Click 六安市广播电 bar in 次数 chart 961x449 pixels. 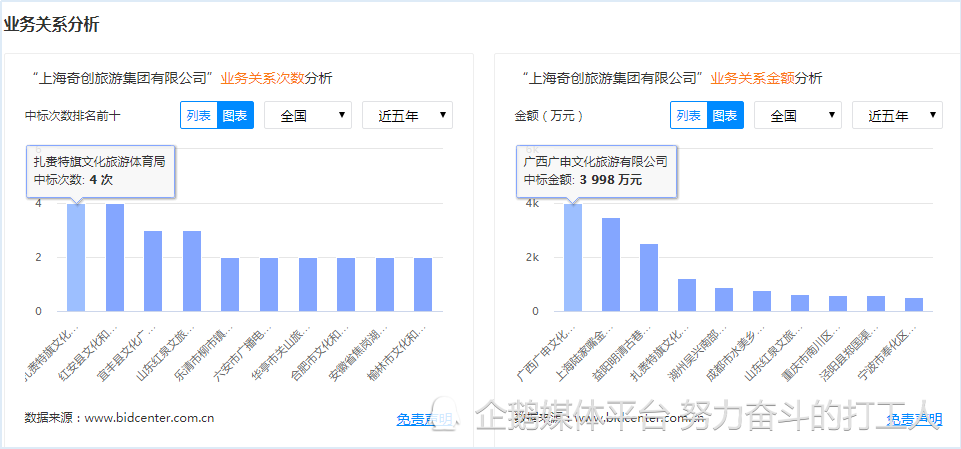click(269, 285)
